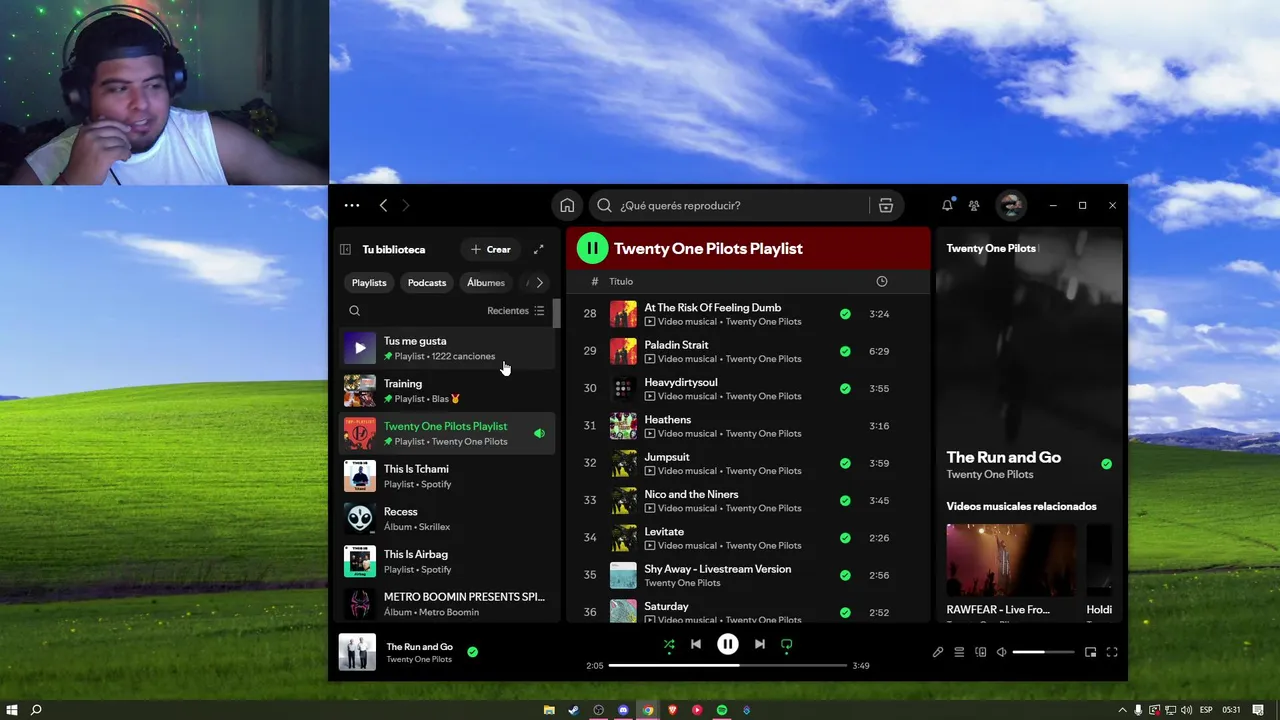Pause playback in the bottom bar
The width and height of the screenshot is (1280, 720).
tap(728, 644)
